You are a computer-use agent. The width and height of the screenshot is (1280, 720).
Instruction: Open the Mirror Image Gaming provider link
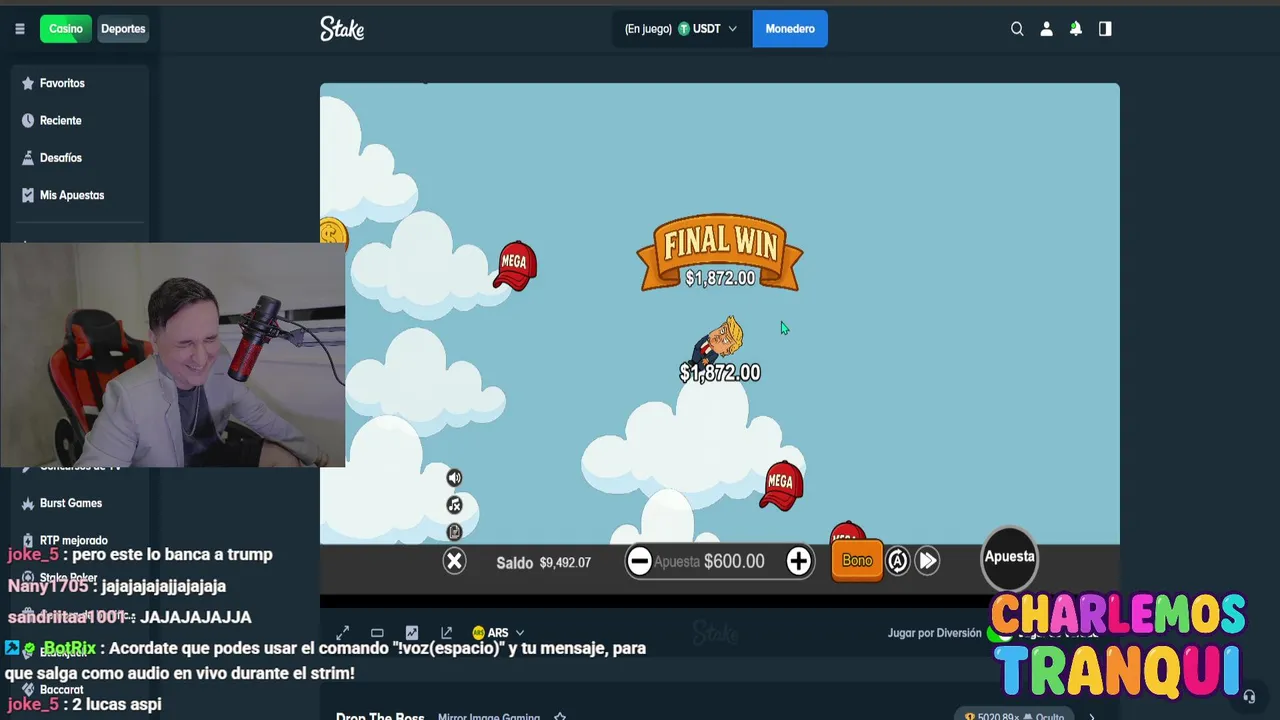click(x=488, y=716)
